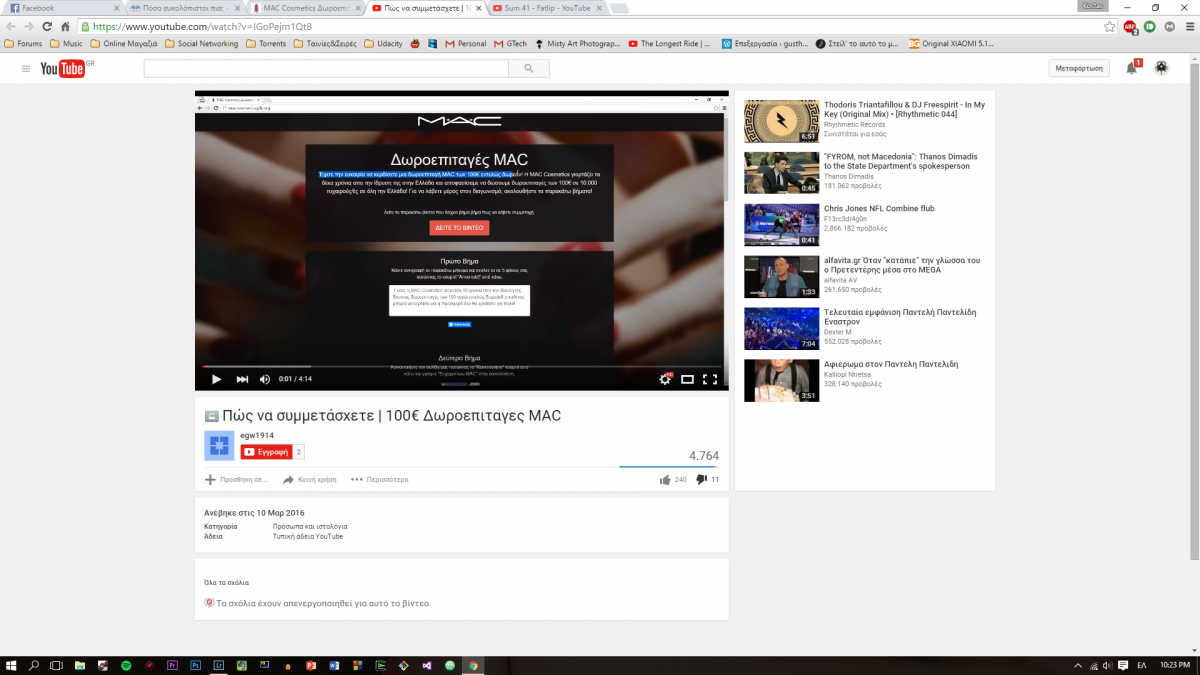Open Thodoris Triantafillou suggested video thumbnail
Viewport: 1200px width, 675px height.
click(x=781, y=121)
